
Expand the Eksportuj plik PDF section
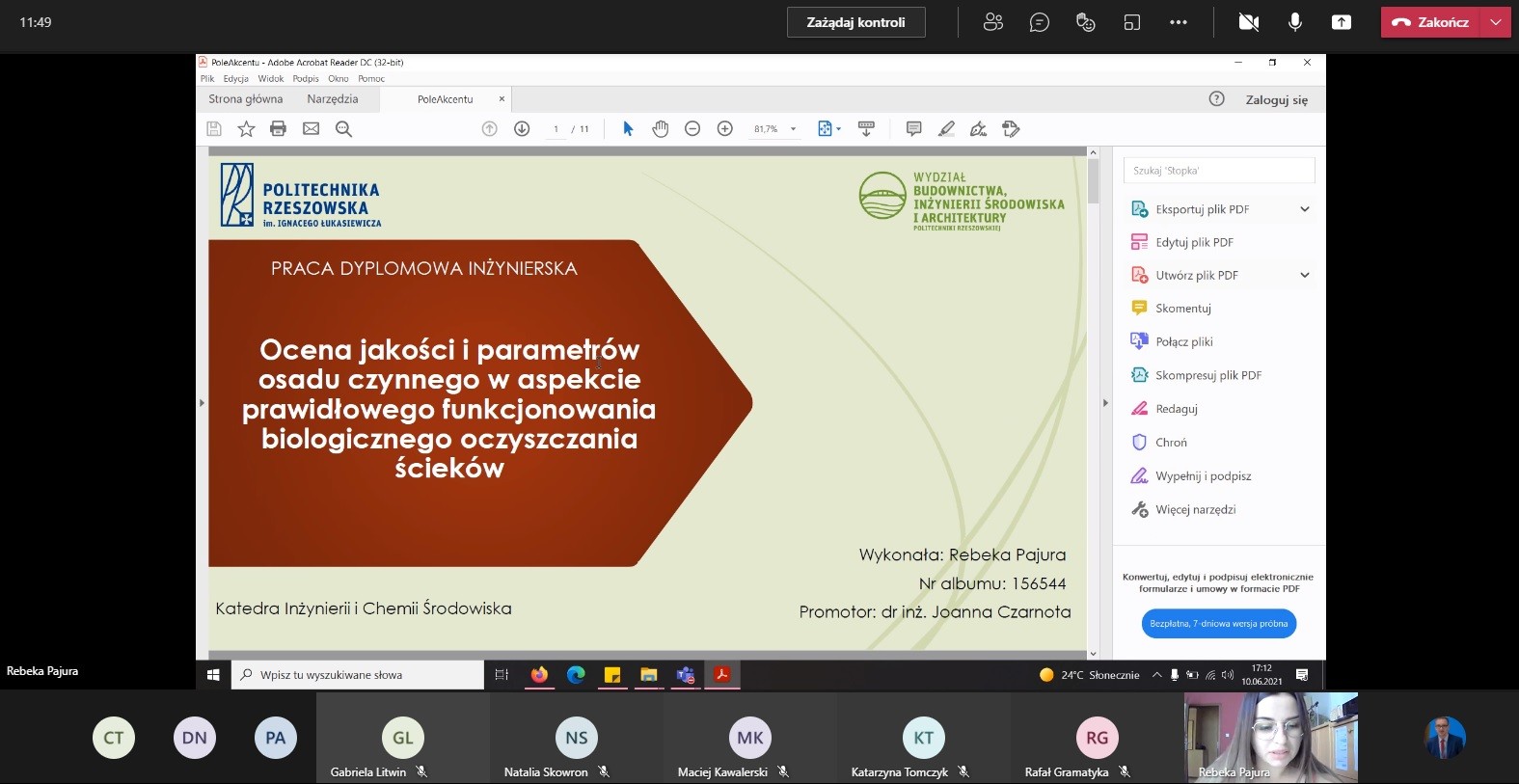tap(1304, 209)
